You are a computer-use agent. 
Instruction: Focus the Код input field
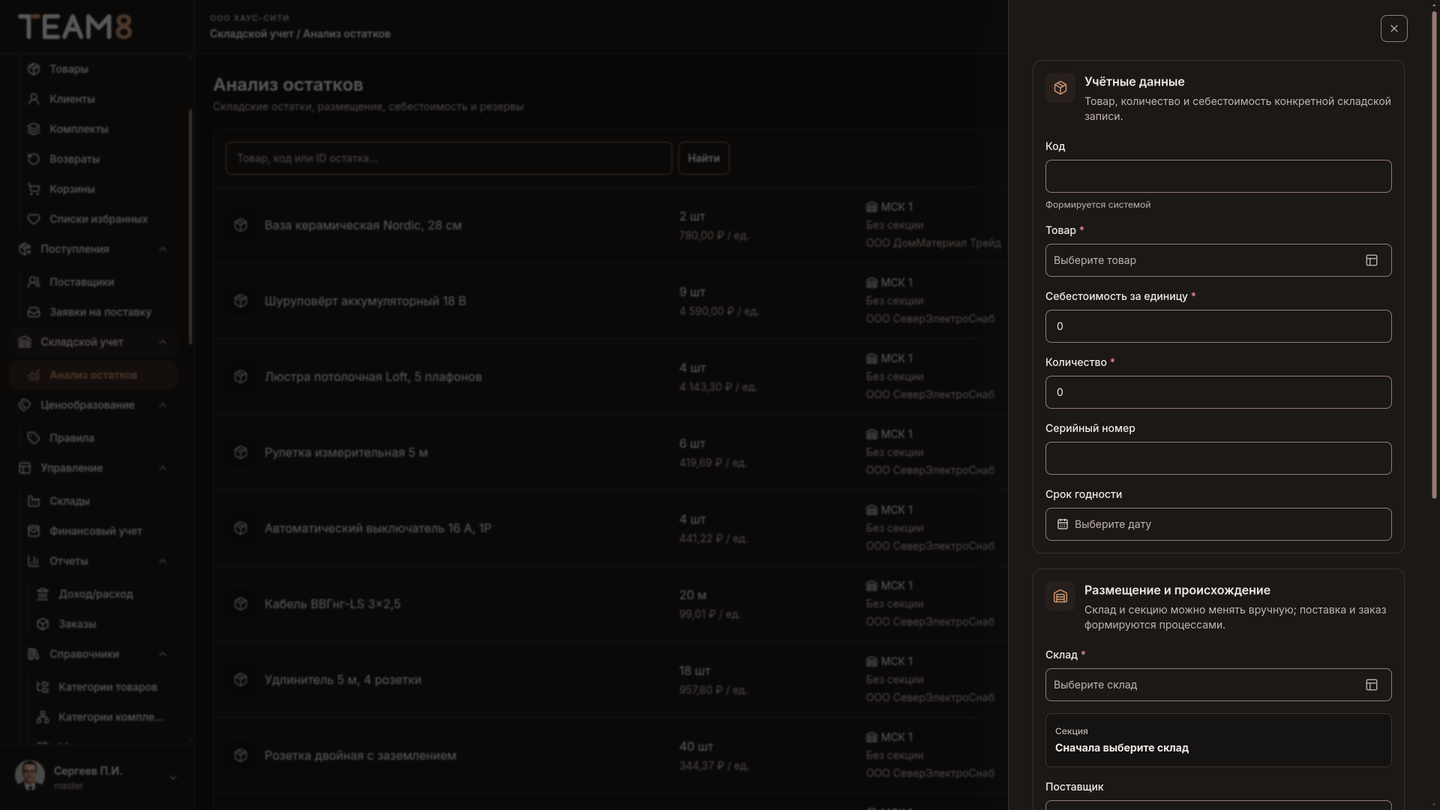coord(1218,176)
